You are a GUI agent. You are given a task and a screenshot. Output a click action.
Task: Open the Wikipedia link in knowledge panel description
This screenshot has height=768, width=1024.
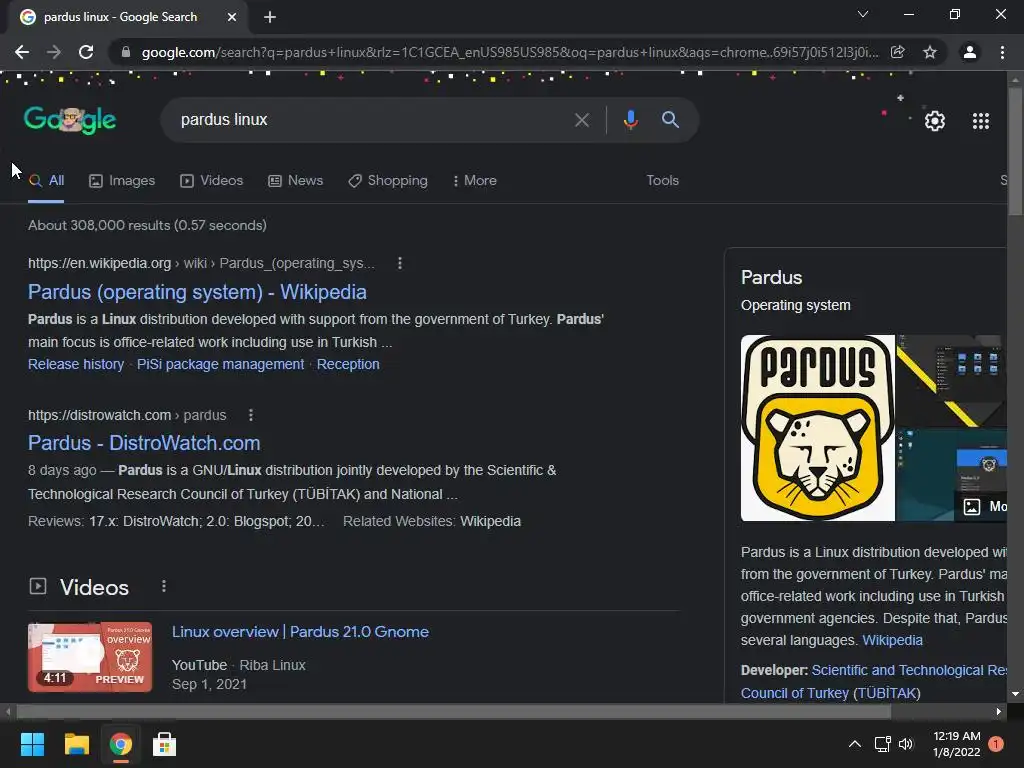pyautogui.click(x=892, y=640)
